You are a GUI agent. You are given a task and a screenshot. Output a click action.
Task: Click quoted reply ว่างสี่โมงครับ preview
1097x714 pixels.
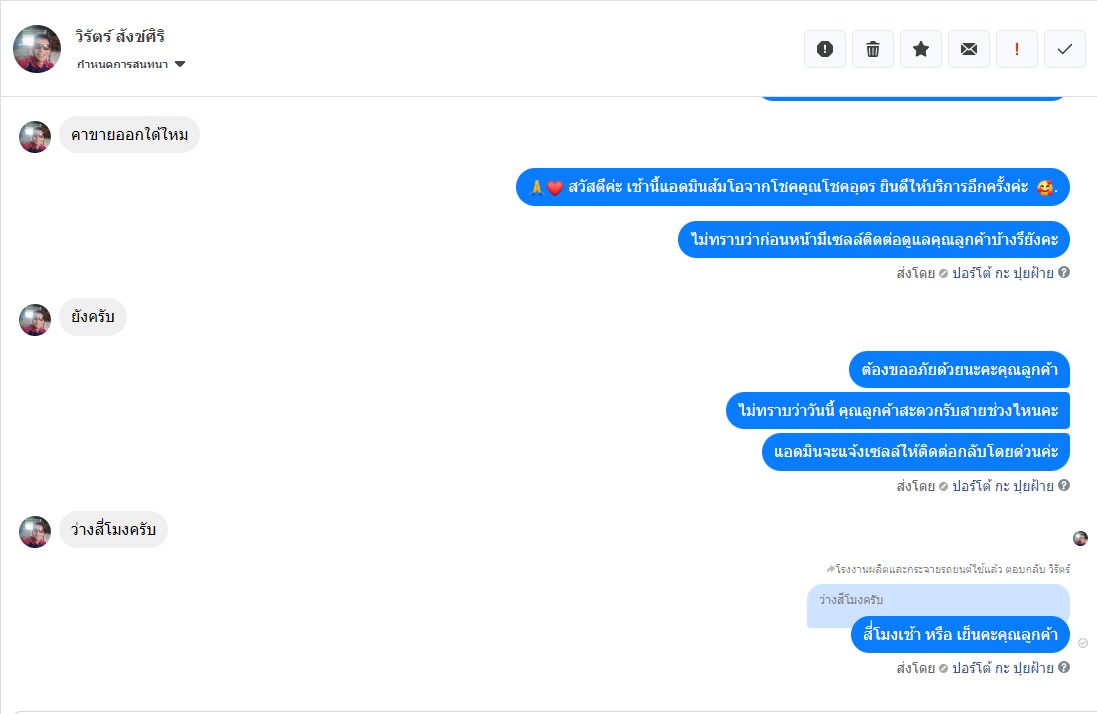(937, 601)
